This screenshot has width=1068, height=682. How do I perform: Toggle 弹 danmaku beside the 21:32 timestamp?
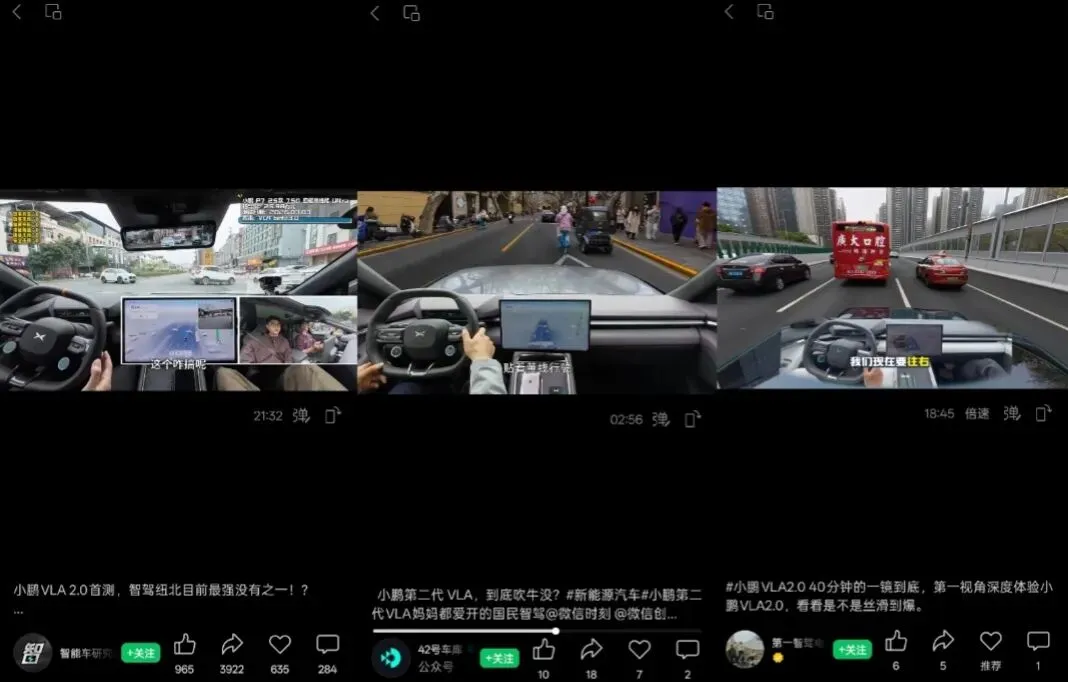point(300,416)
